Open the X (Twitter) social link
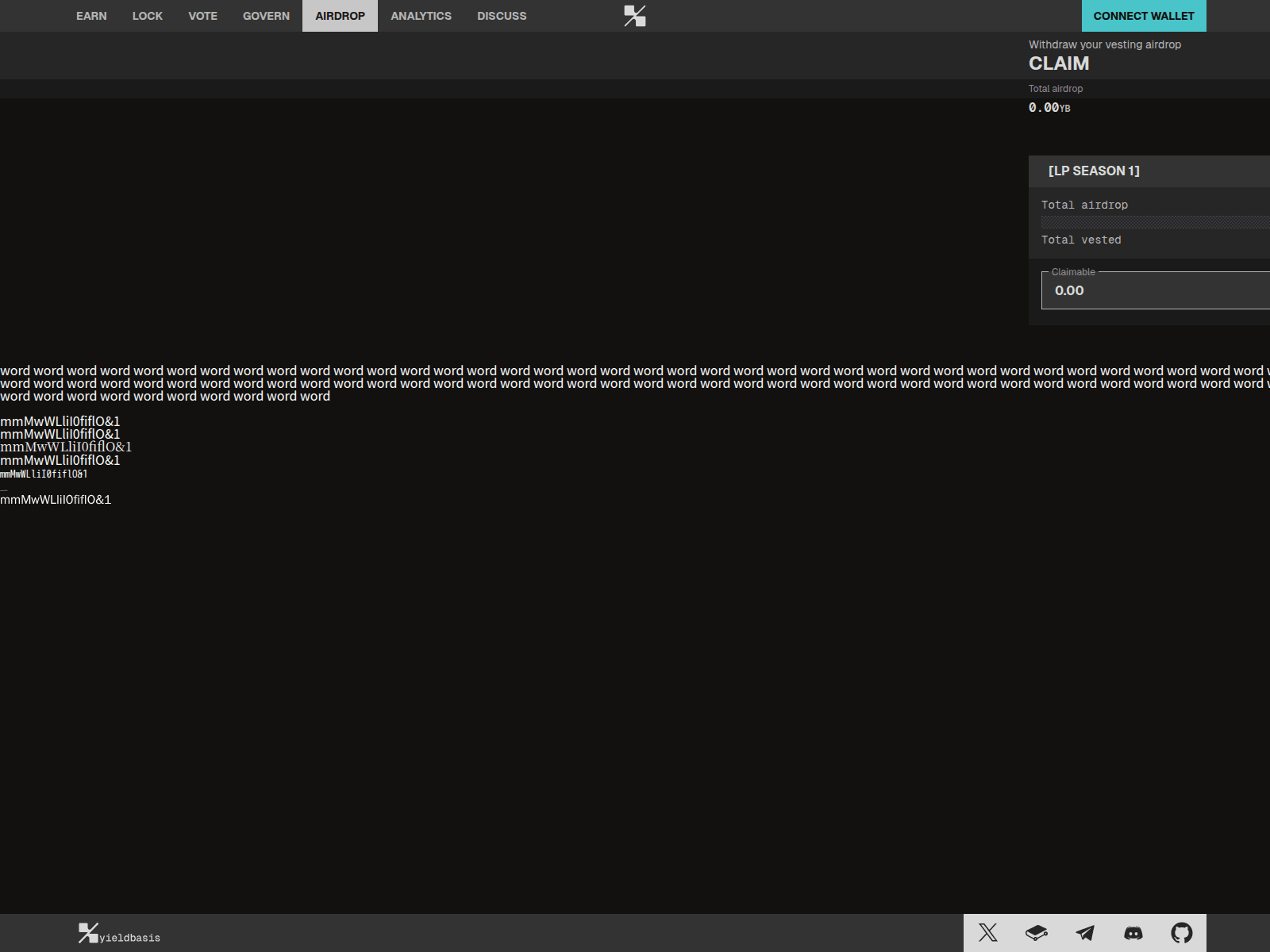 pyautogui.click(x=987, y=933)
